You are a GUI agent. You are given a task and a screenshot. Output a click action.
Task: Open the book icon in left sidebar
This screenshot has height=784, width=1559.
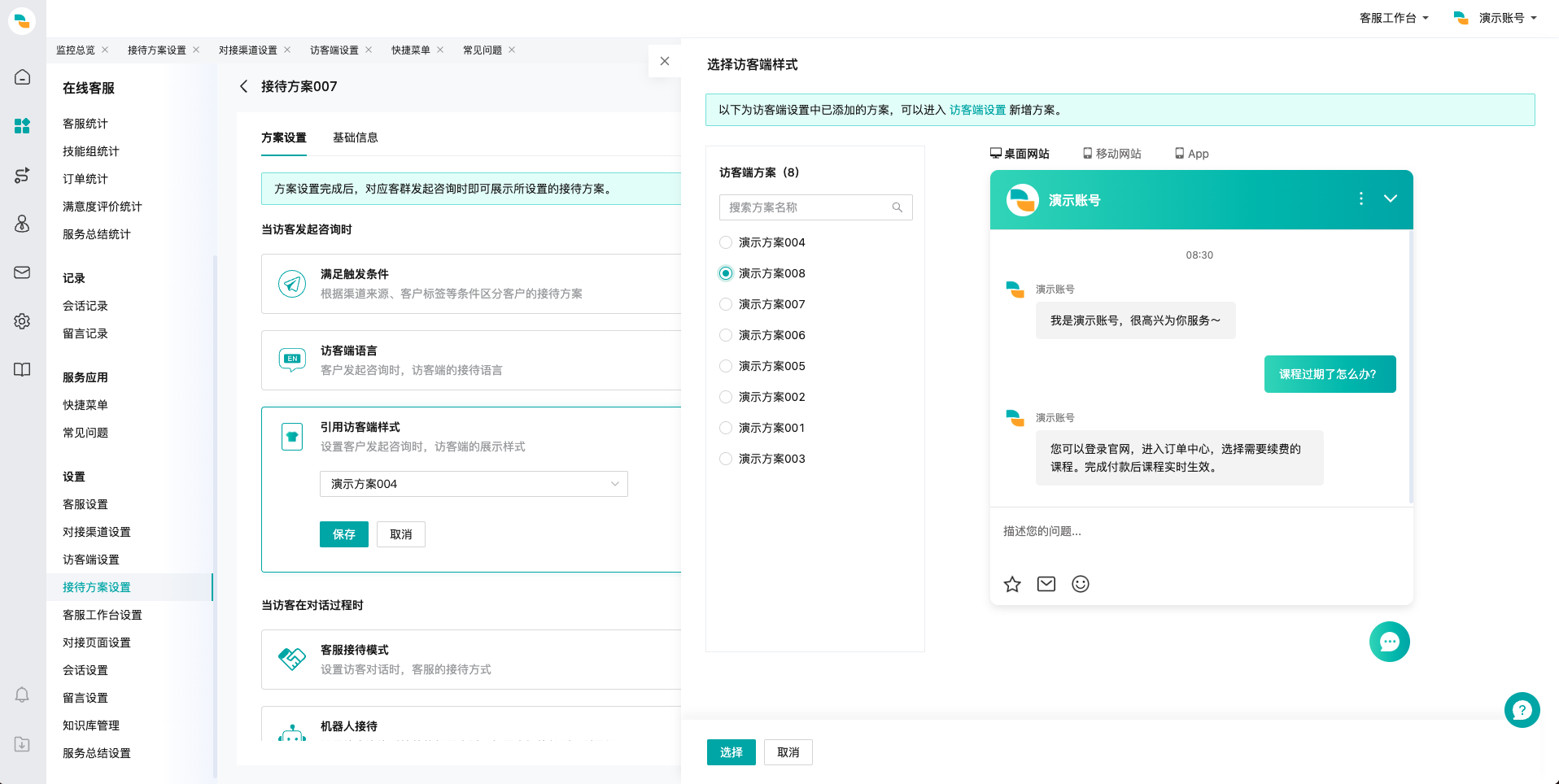pyautogui.click(x=22, y=370)
